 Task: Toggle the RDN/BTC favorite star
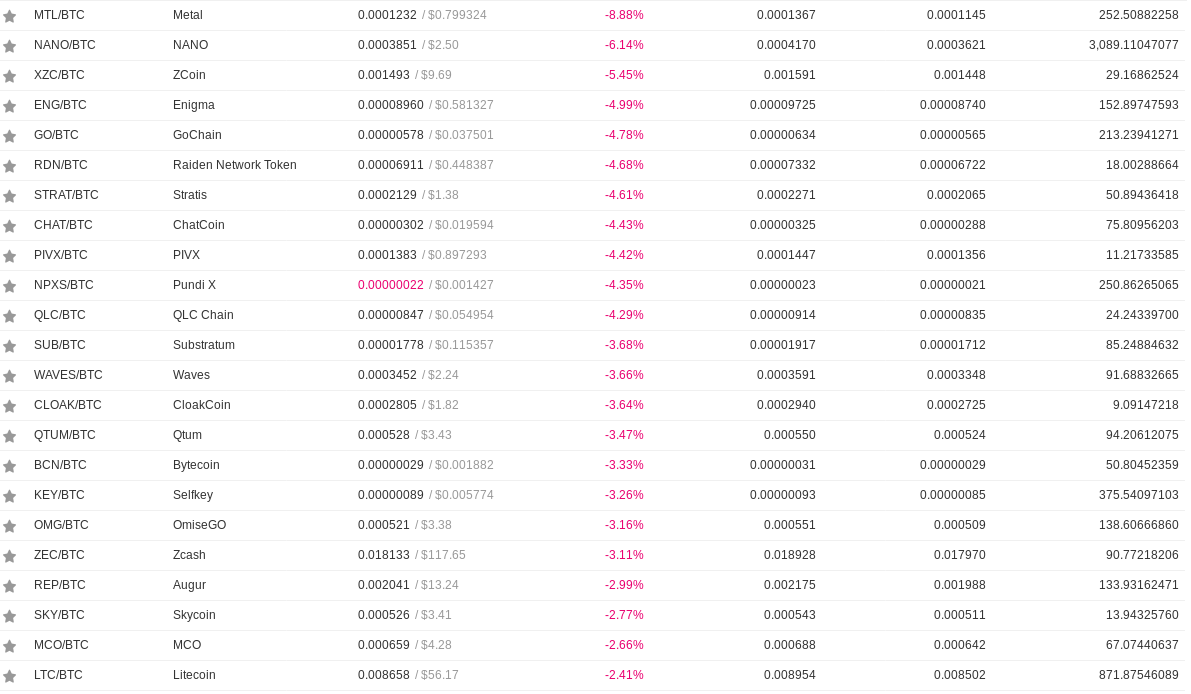pos(10,166)
